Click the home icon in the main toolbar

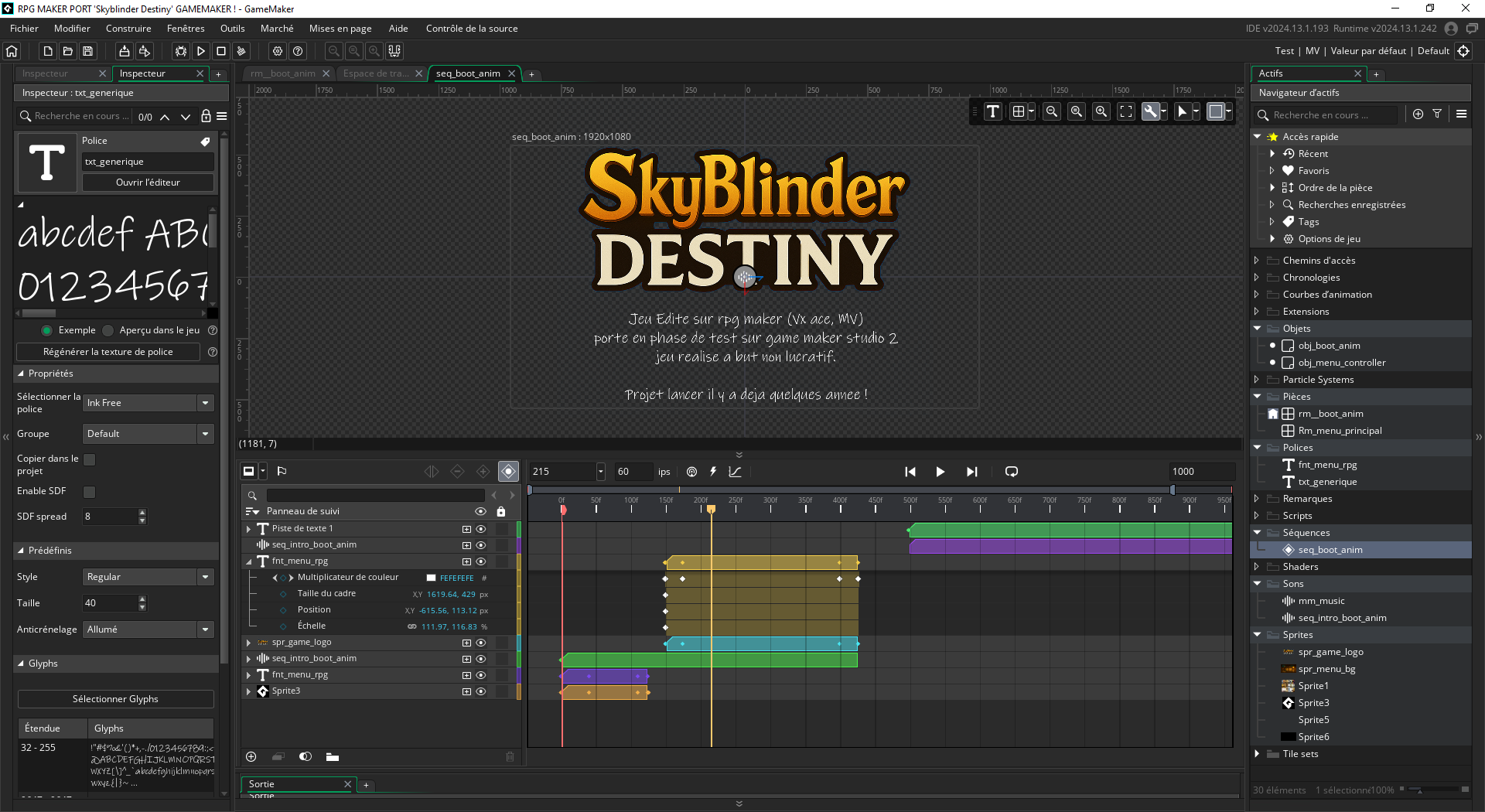pyautogui.click(x=11, y=51)
